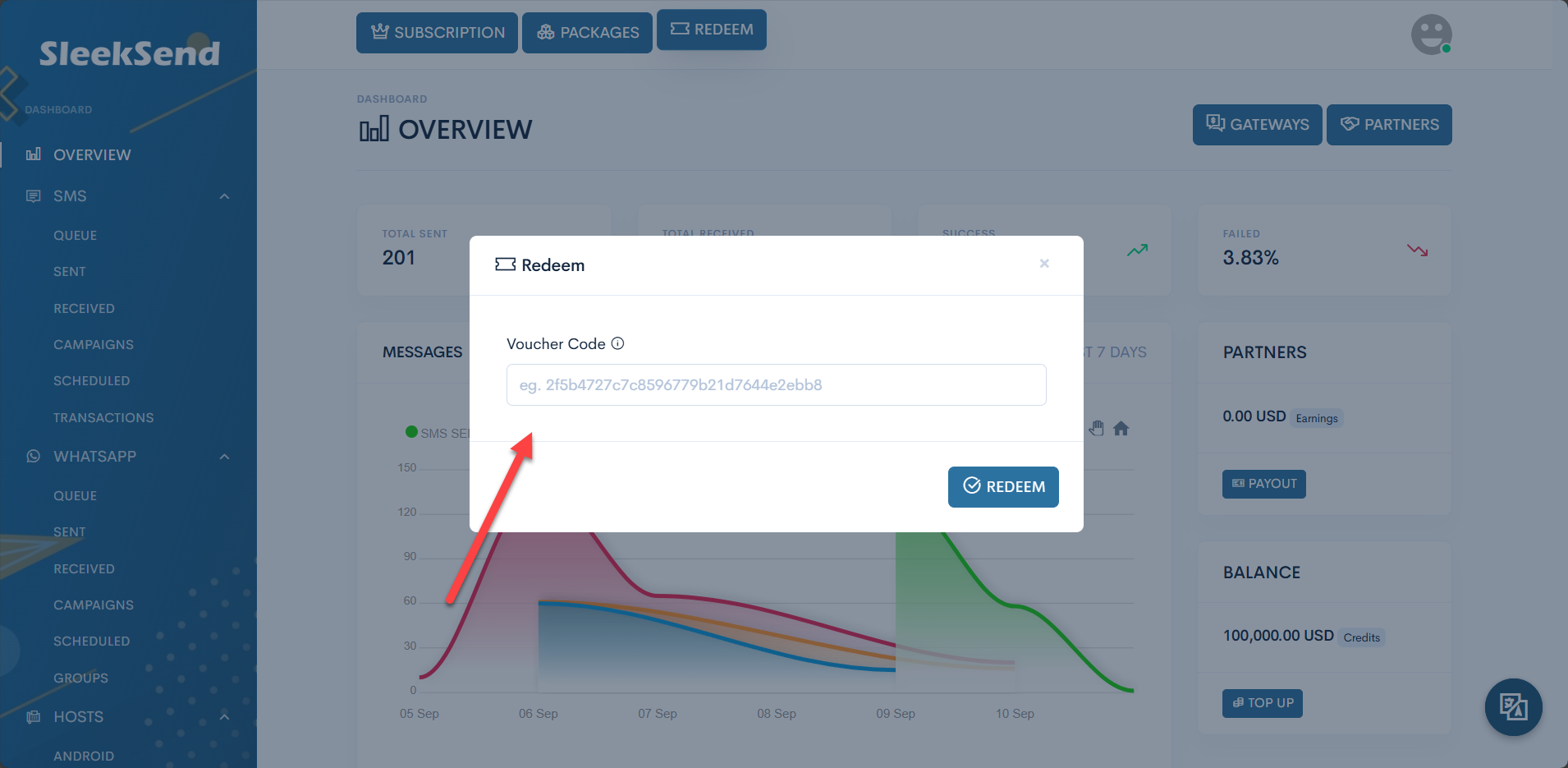
Task: Click the Top Up button
Action: [x=1262, y=703]
